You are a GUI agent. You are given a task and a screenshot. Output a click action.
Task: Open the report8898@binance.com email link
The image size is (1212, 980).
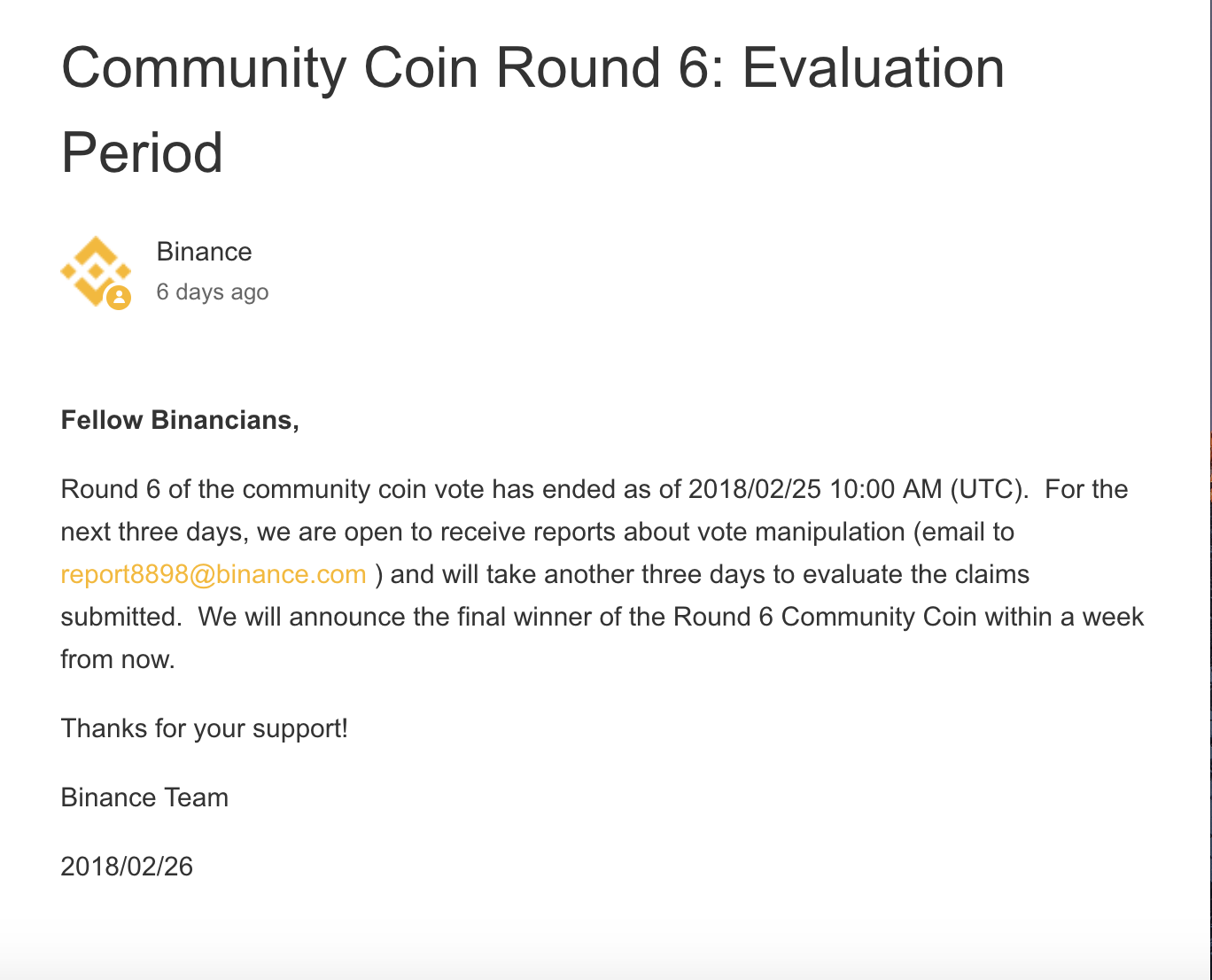(x=214, y=574)
